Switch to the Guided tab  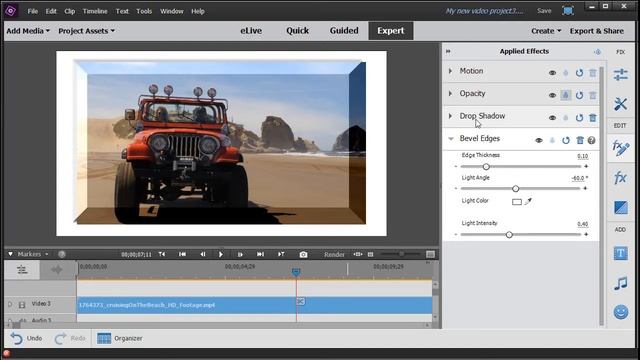pyautogui.click(x=344, y=31)
